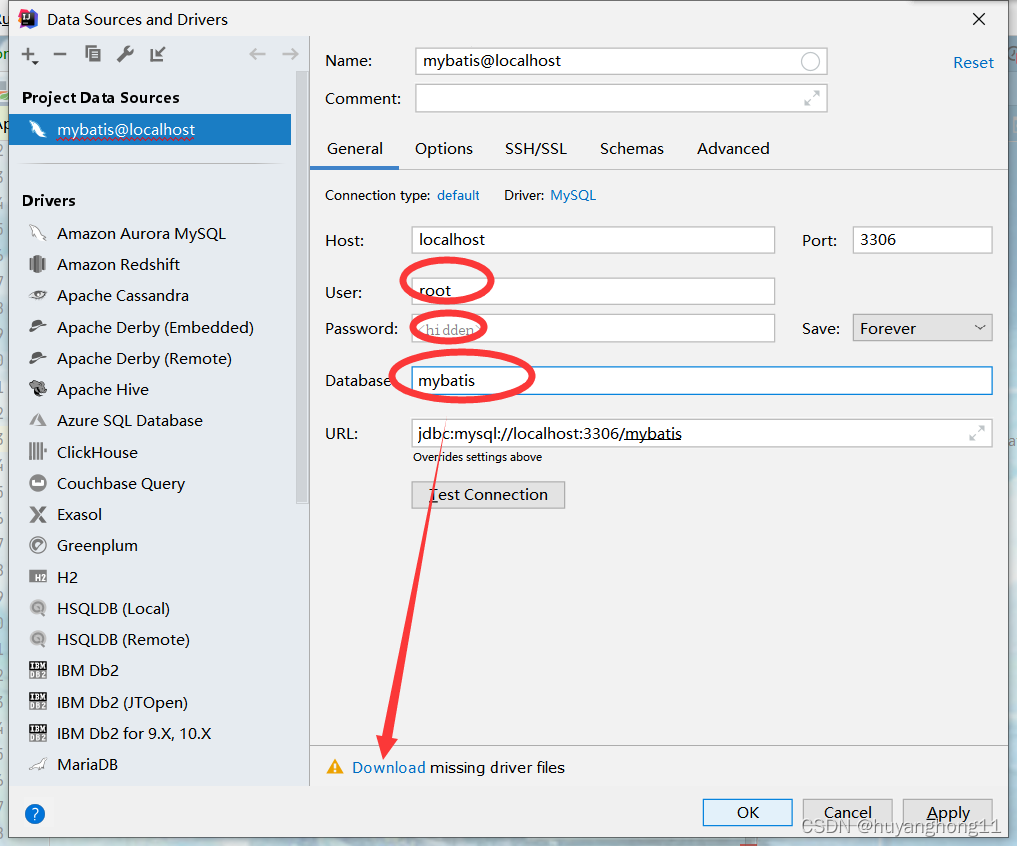Screen dimensions: 1017x846
Task: Click the help question mark icon
Action: pyautogui.click(x=35, y=814)
